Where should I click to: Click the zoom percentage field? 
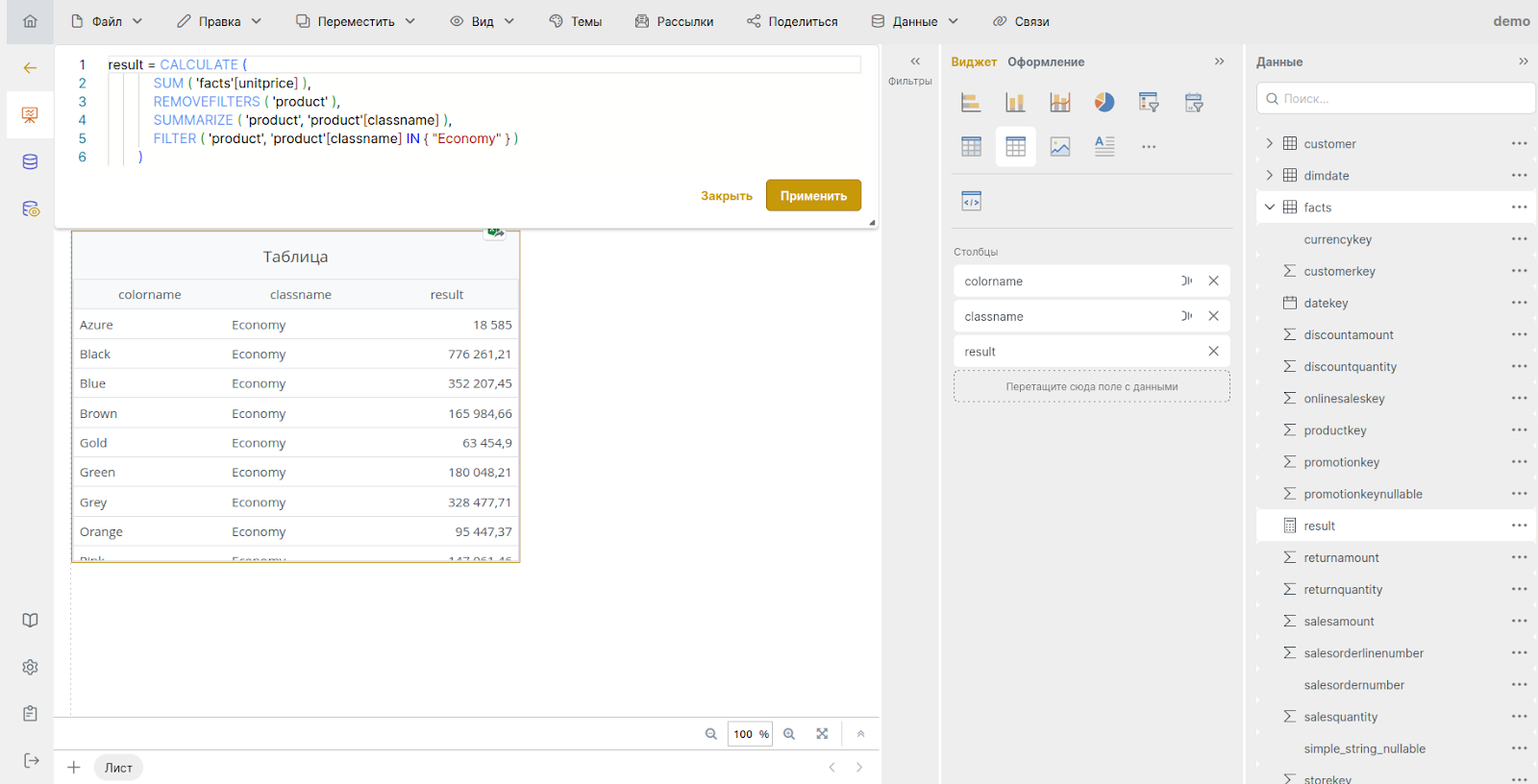click(750, 734)
